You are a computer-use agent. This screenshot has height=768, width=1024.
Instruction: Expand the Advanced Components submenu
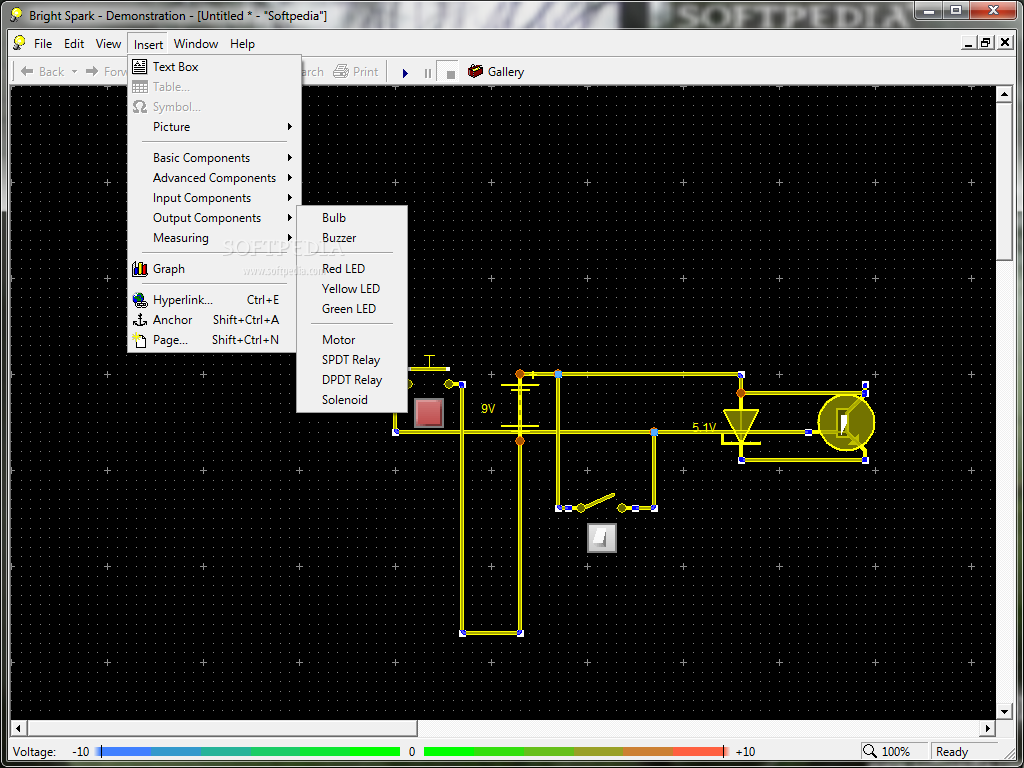point(215,178)
